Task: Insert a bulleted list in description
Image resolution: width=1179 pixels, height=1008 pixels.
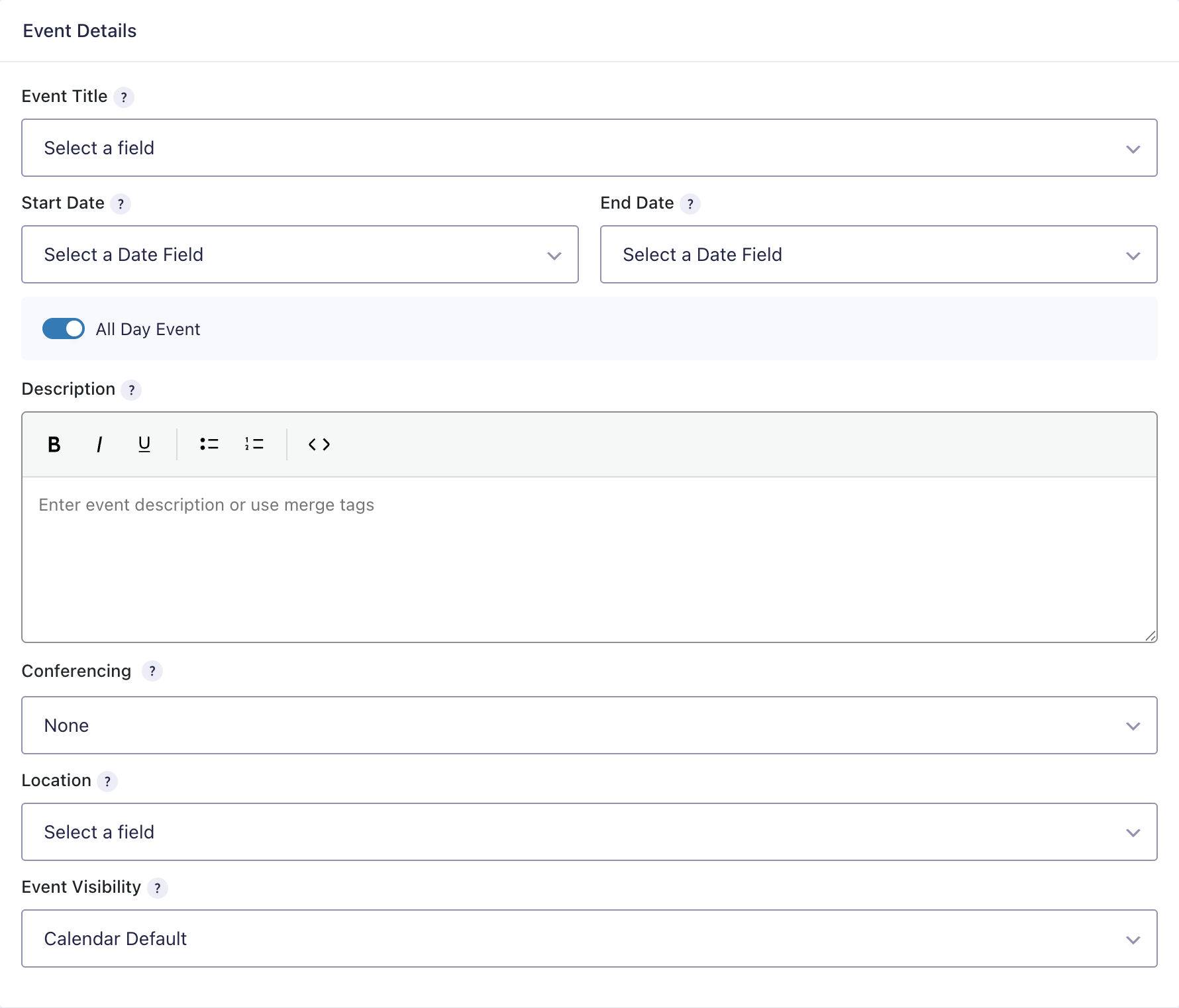Action: click(x=209, y=444)
